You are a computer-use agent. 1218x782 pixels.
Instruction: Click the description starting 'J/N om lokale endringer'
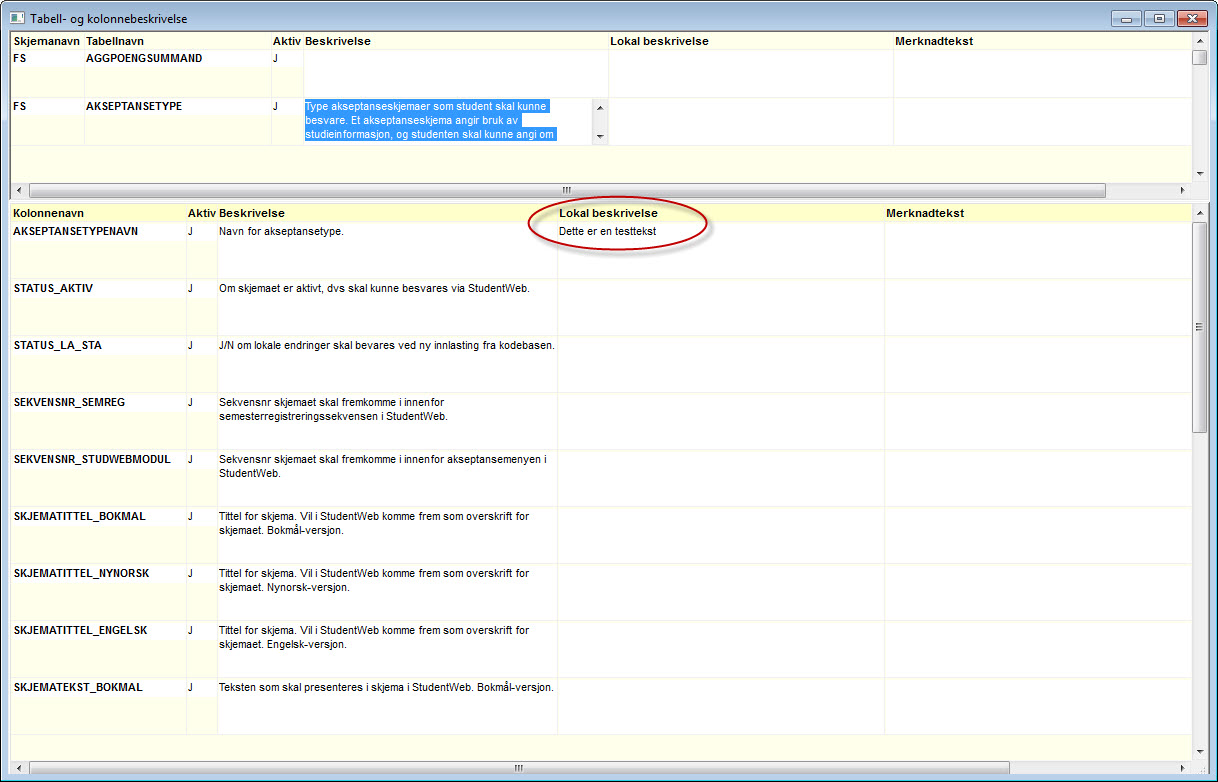(x=386, y=345)
